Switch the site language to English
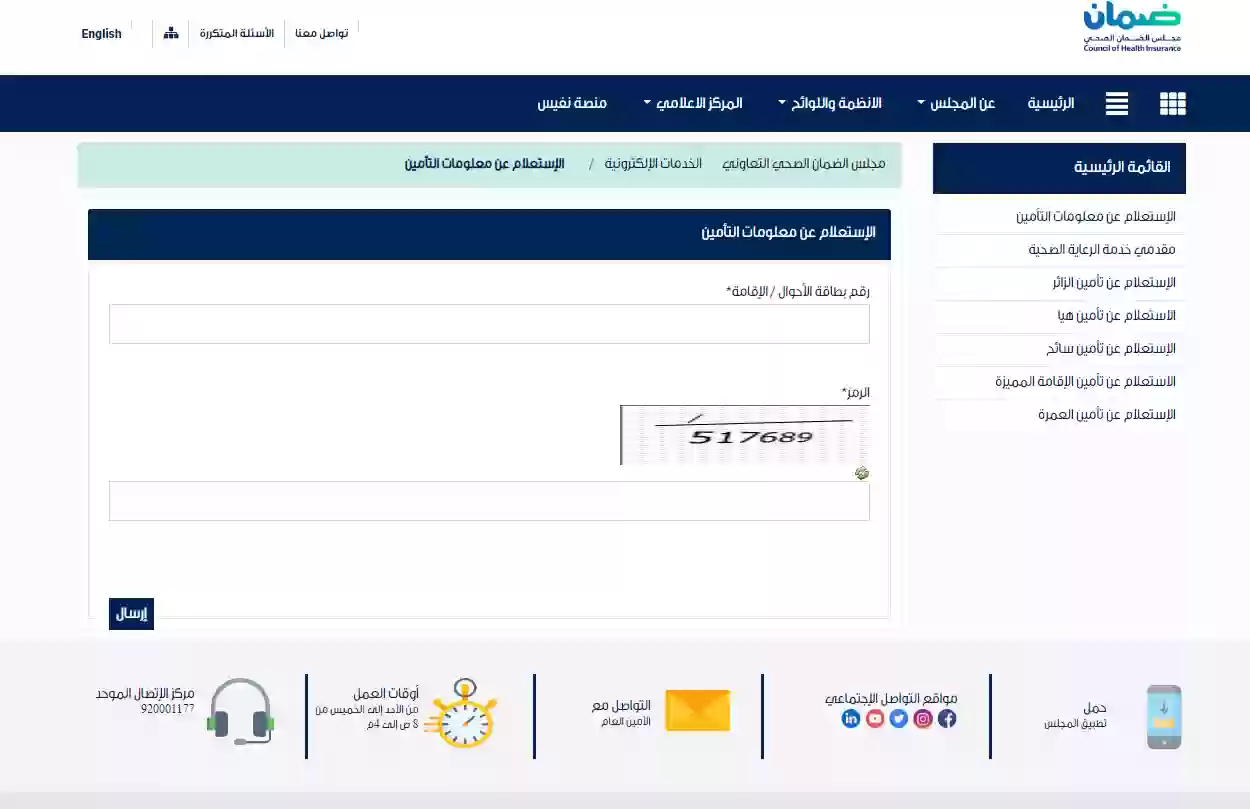 click(x=100, y=33)
